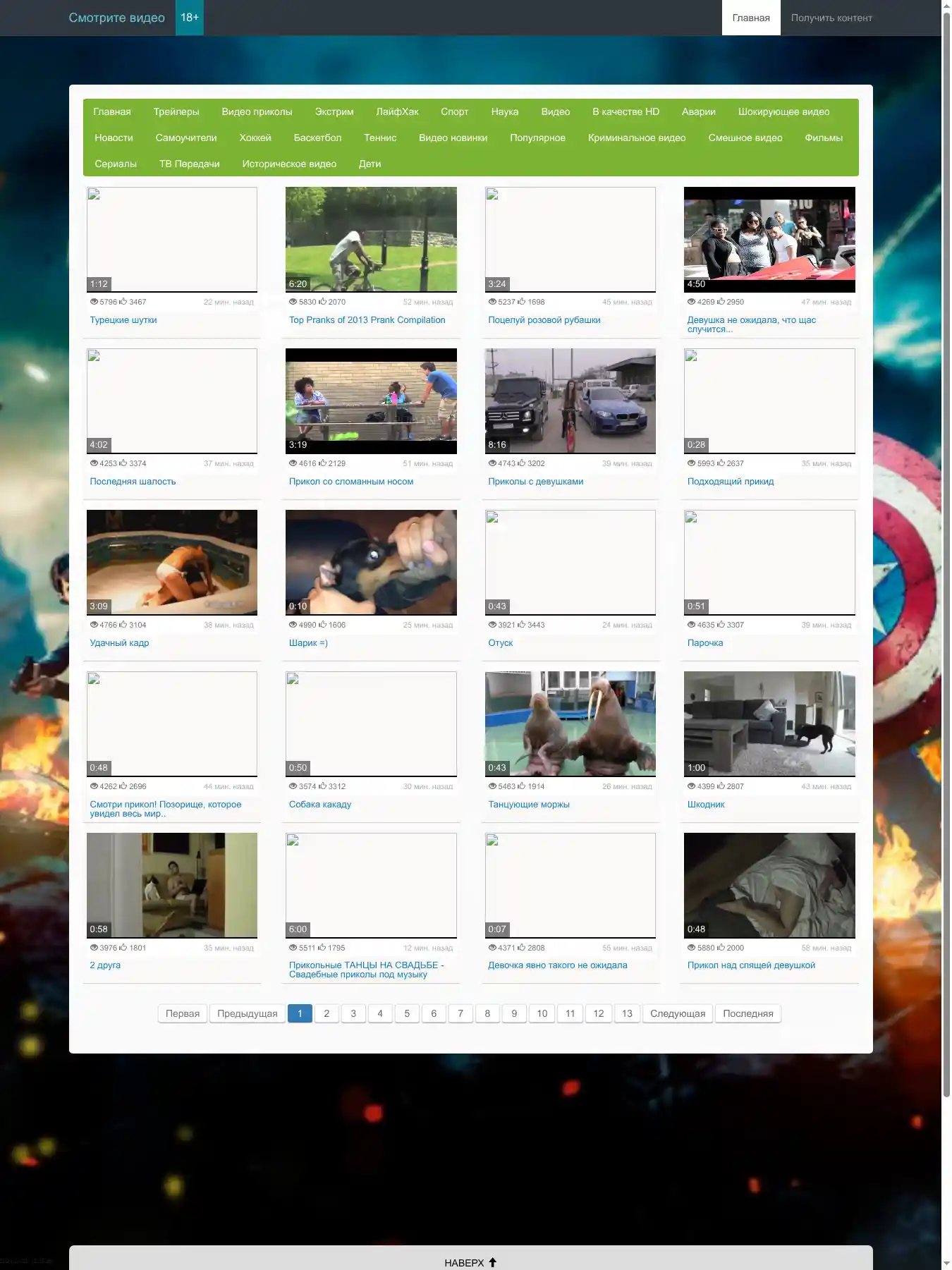
Task: Play the Шарик =) dog video thumbnail
Action: click(x=371, y=562)
